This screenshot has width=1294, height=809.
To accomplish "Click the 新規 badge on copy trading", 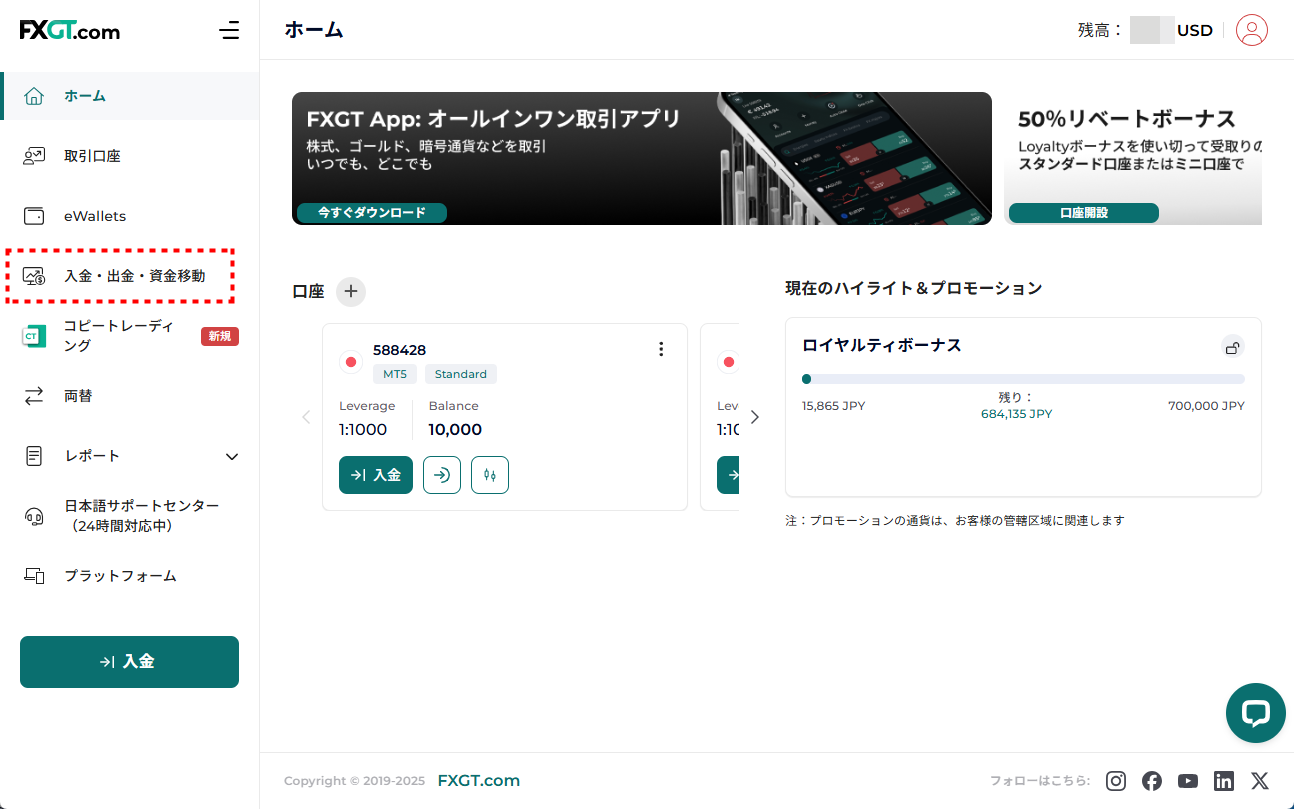I will point(220,336).
